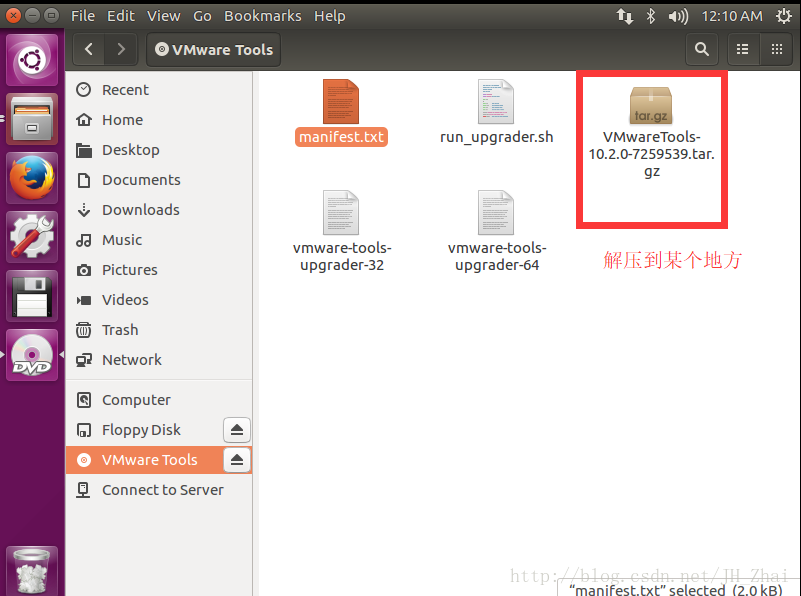Open the Go menu
This screenshot has width=801, height=596.
[x=202, y=16]
